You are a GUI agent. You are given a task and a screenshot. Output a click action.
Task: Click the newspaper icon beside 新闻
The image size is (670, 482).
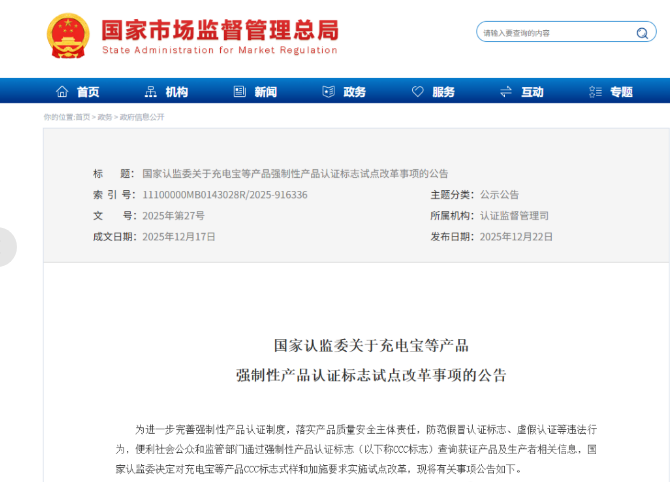pyautogui.click(x=238, y=92)
